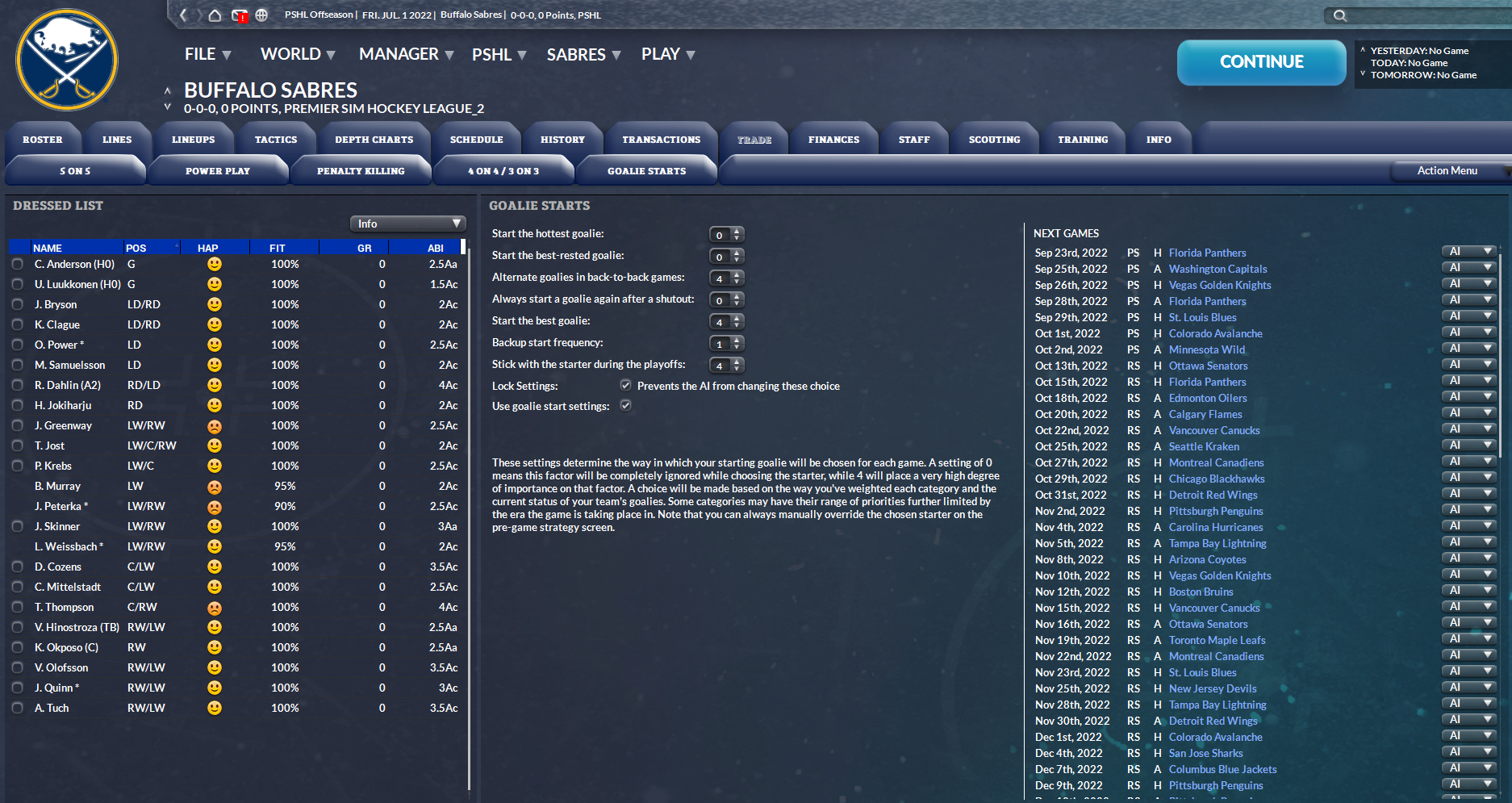
Task: Open AI dropdown for Sep 23rd Florida Panthers
Action: [1469, 251]
